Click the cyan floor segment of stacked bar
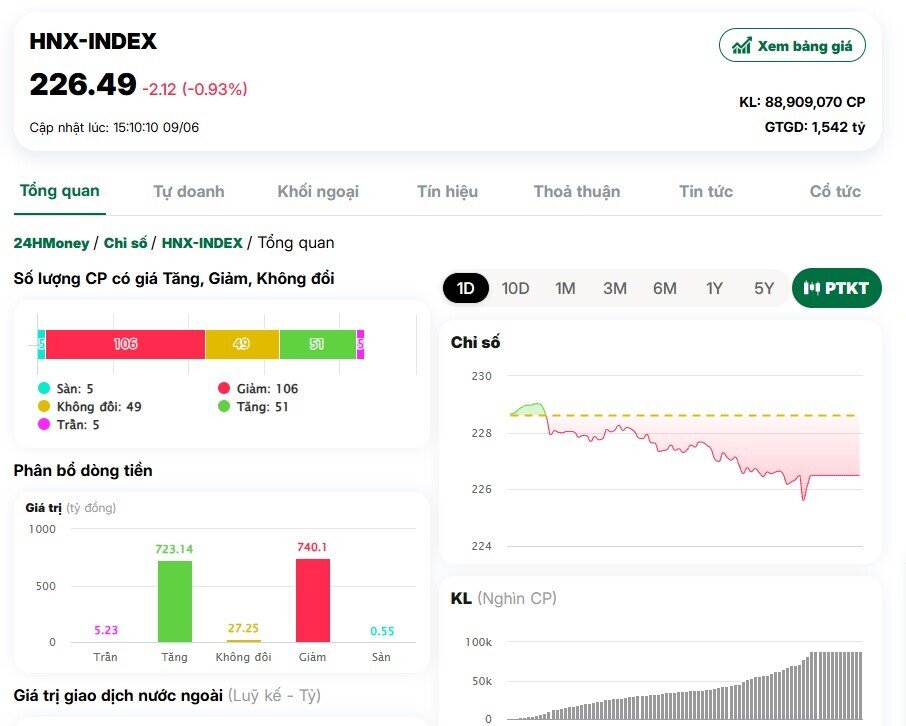Image resolution: width=906 pixels, height=726 pixels. click(41, 345)
